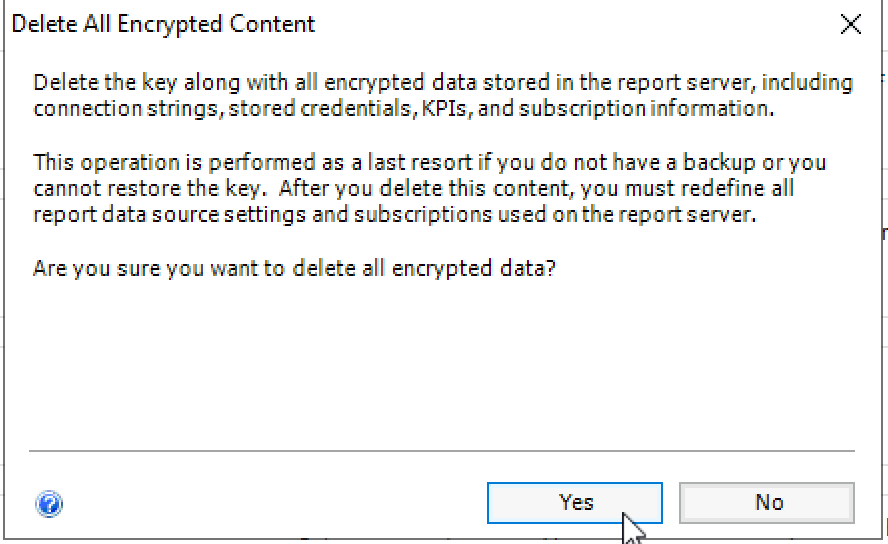Click the words 'subscription information' in the text

646,109
